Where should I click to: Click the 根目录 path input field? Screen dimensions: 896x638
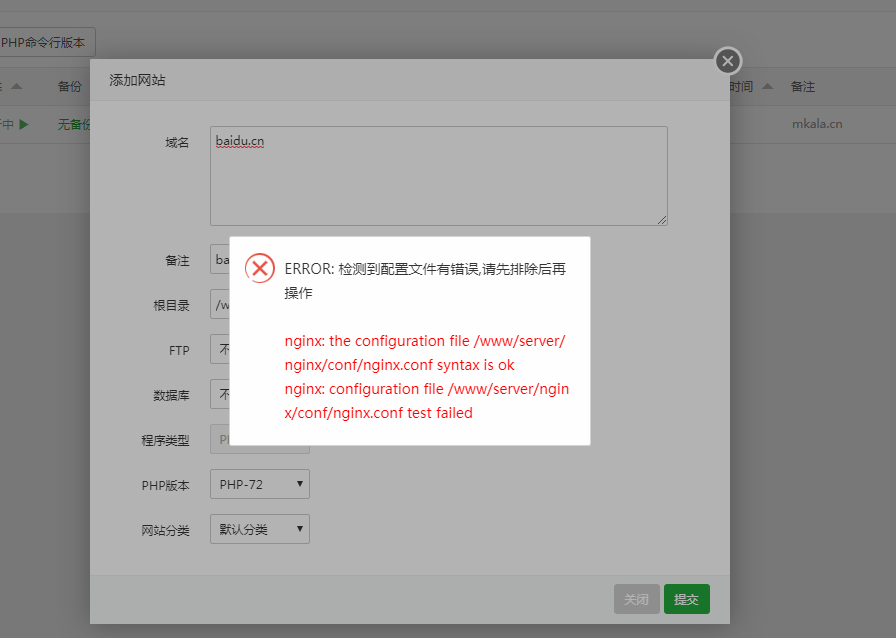[x=220, y=305]
